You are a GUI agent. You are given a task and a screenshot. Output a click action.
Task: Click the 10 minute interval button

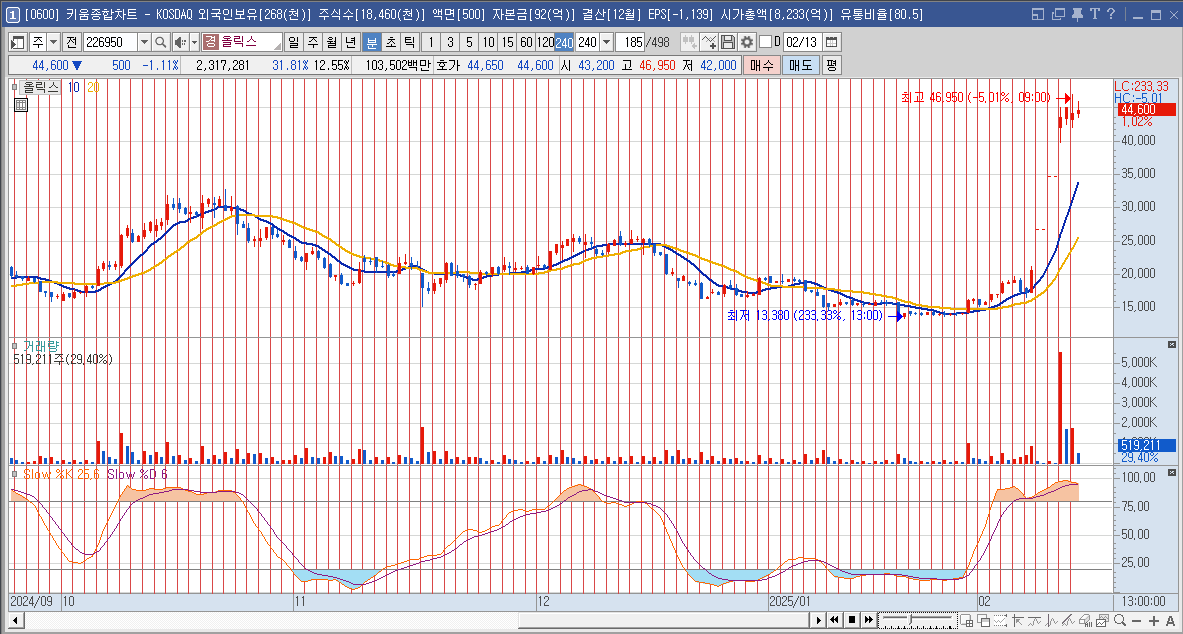pyautogui.click(x=489, y=42)
